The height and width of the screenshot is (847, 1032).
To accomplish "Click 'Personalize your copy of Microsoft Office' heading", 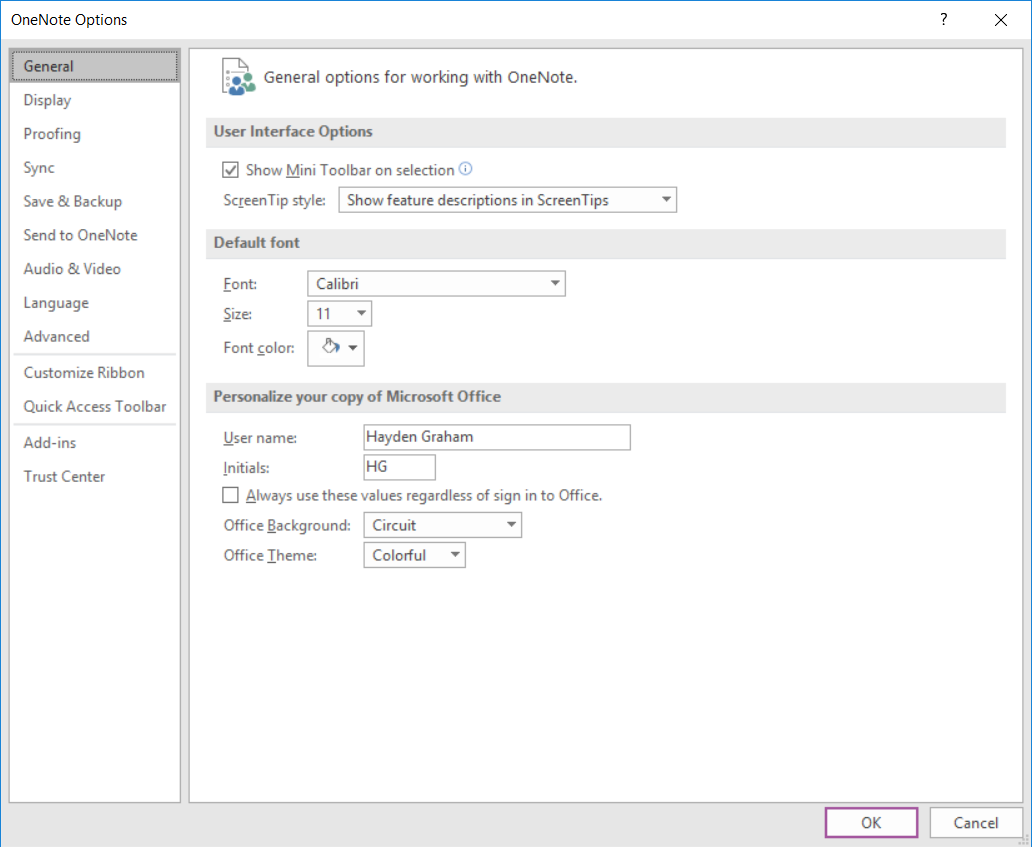I will pos(357,397).
